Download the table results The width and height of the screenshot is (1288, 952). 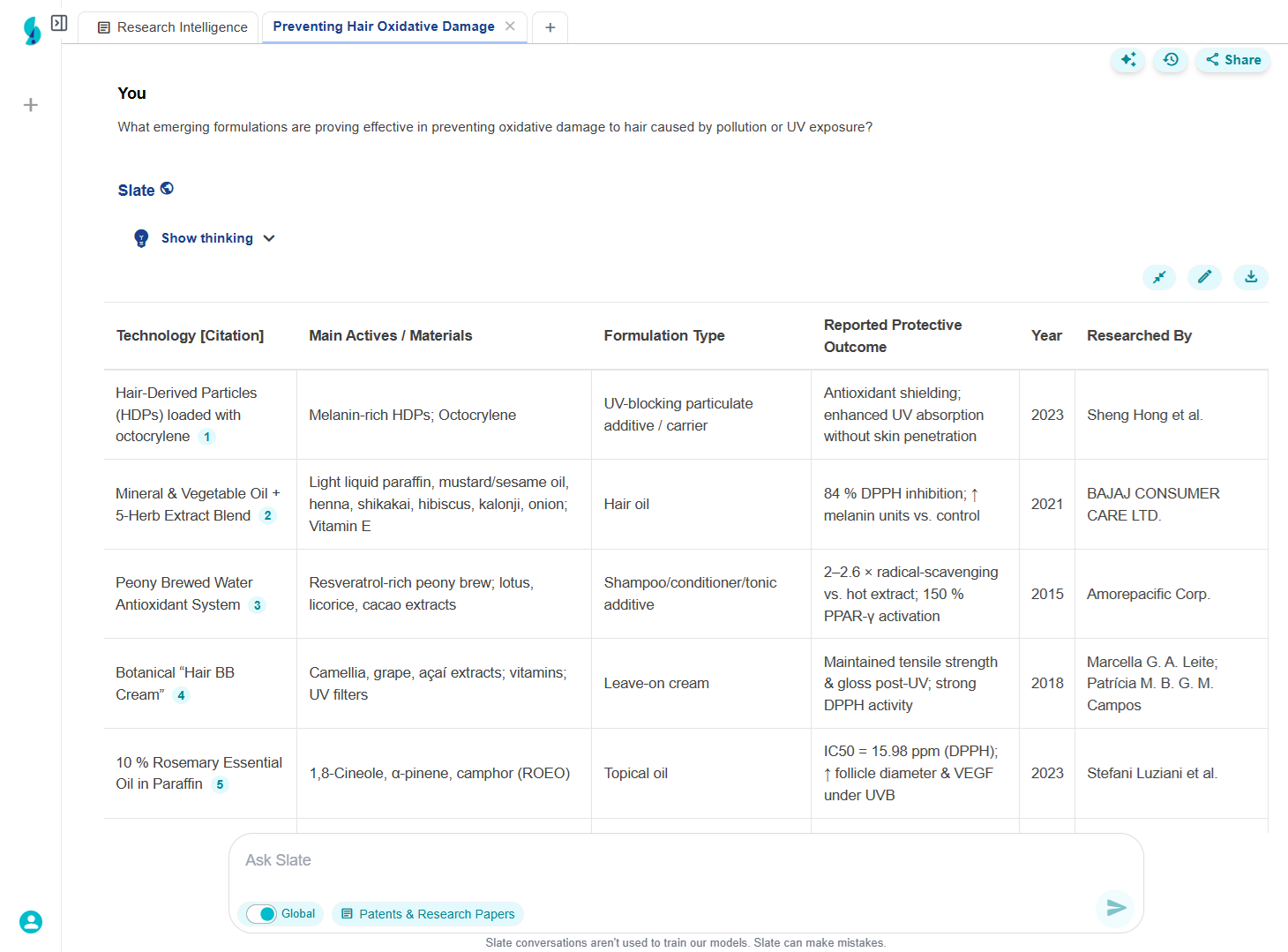click(x=1250, y=277)
